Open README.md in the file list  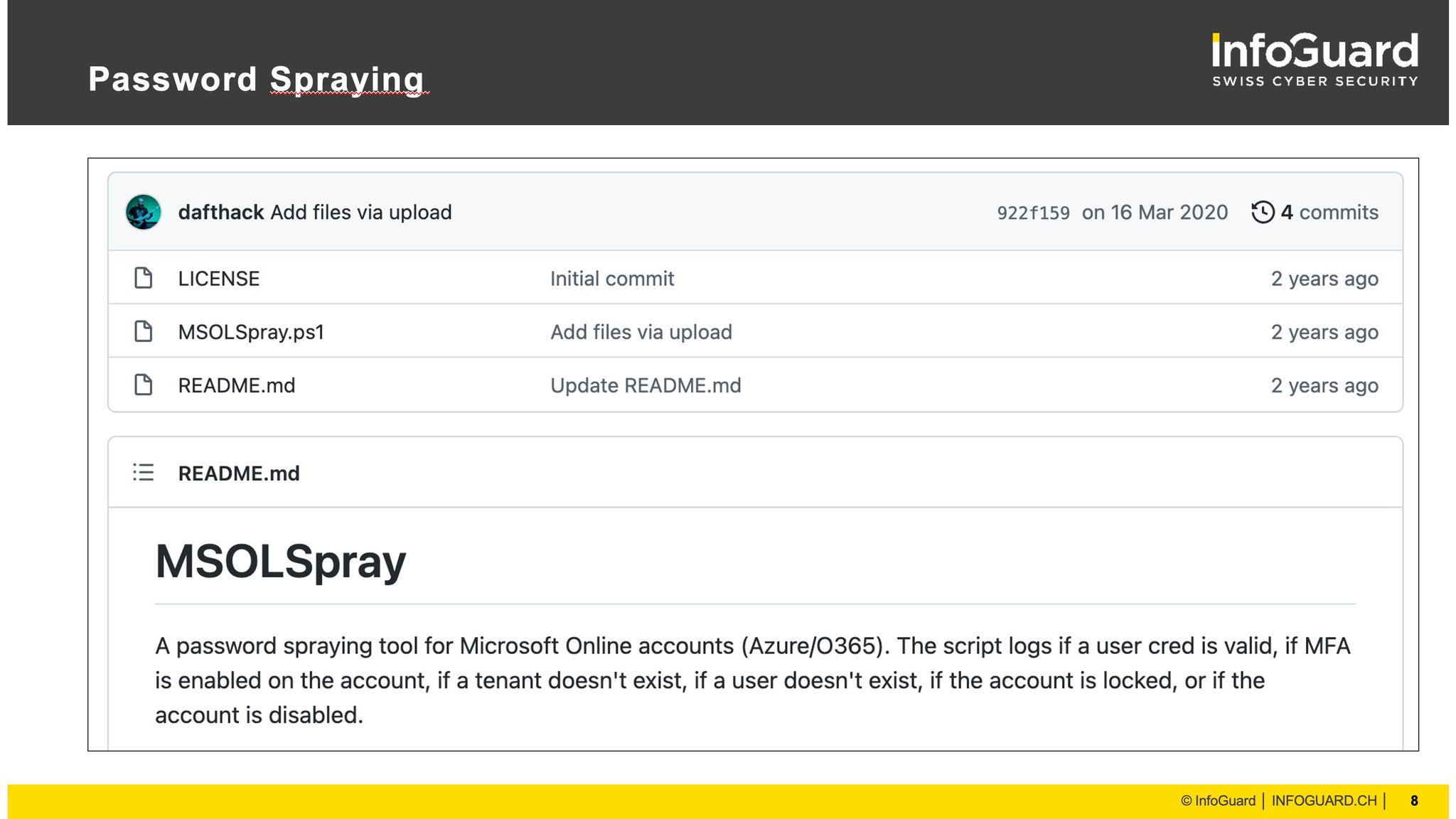click(x=236, y=385)
